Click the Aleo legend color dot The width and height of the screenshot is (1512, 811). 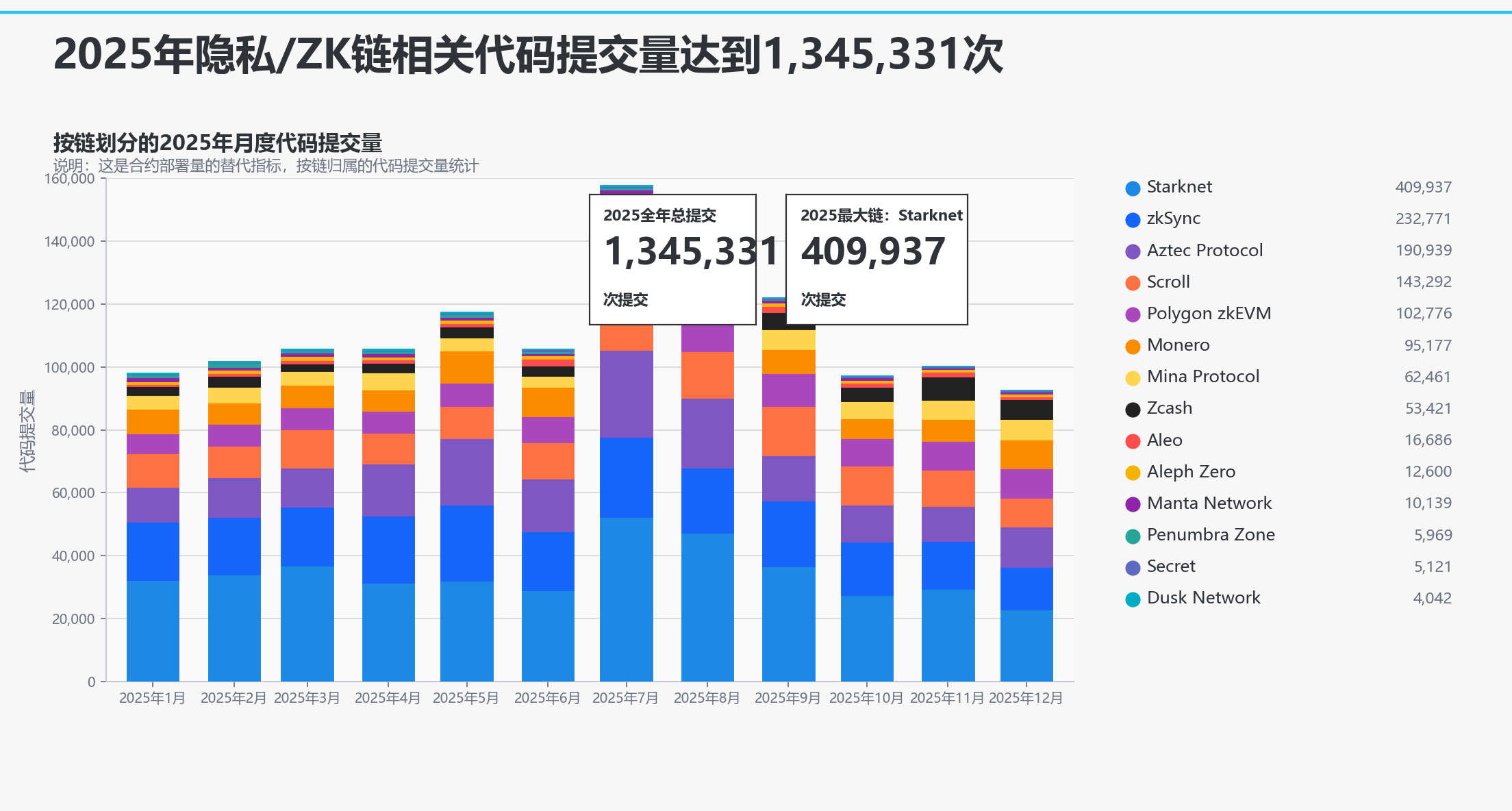(x=1133, y=441)
